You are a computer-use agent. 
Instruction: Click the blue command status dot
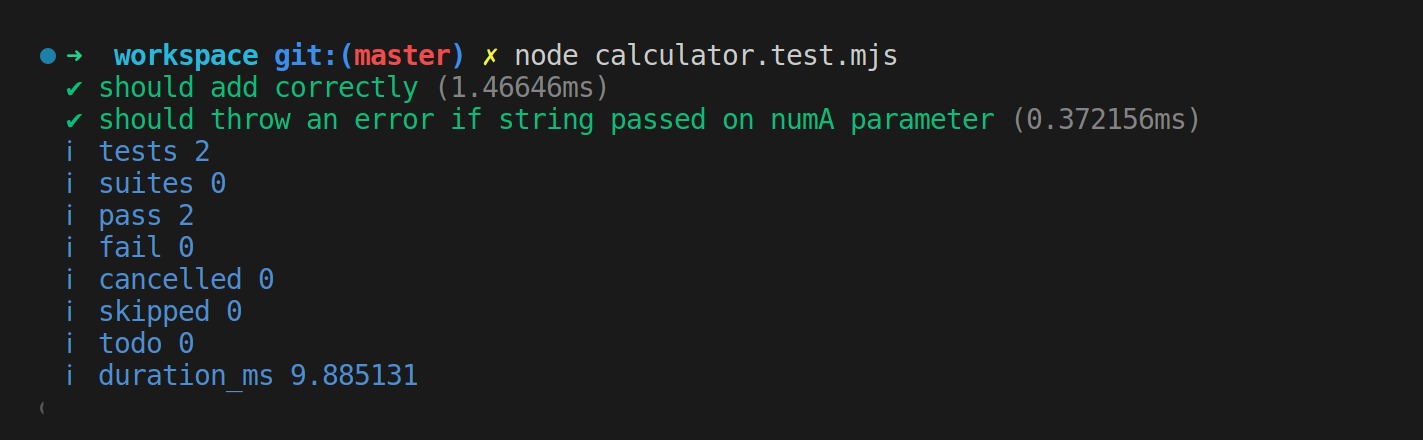tap(47, 56)
